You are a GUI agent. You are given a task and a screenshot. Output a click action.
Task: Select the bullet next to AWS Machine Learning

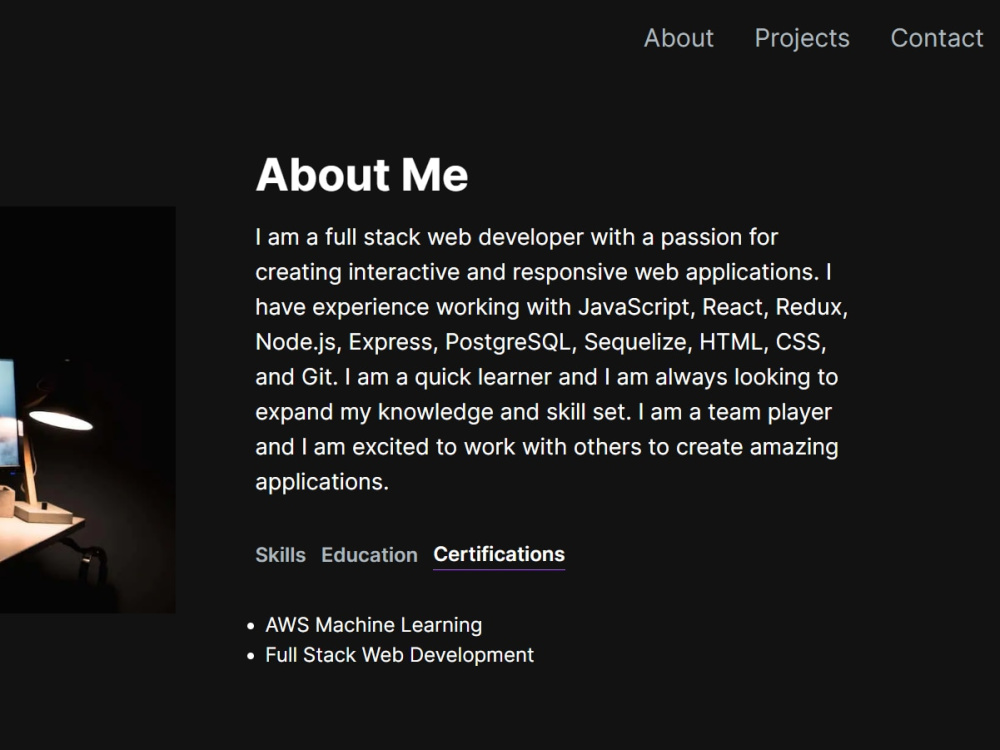249,625
